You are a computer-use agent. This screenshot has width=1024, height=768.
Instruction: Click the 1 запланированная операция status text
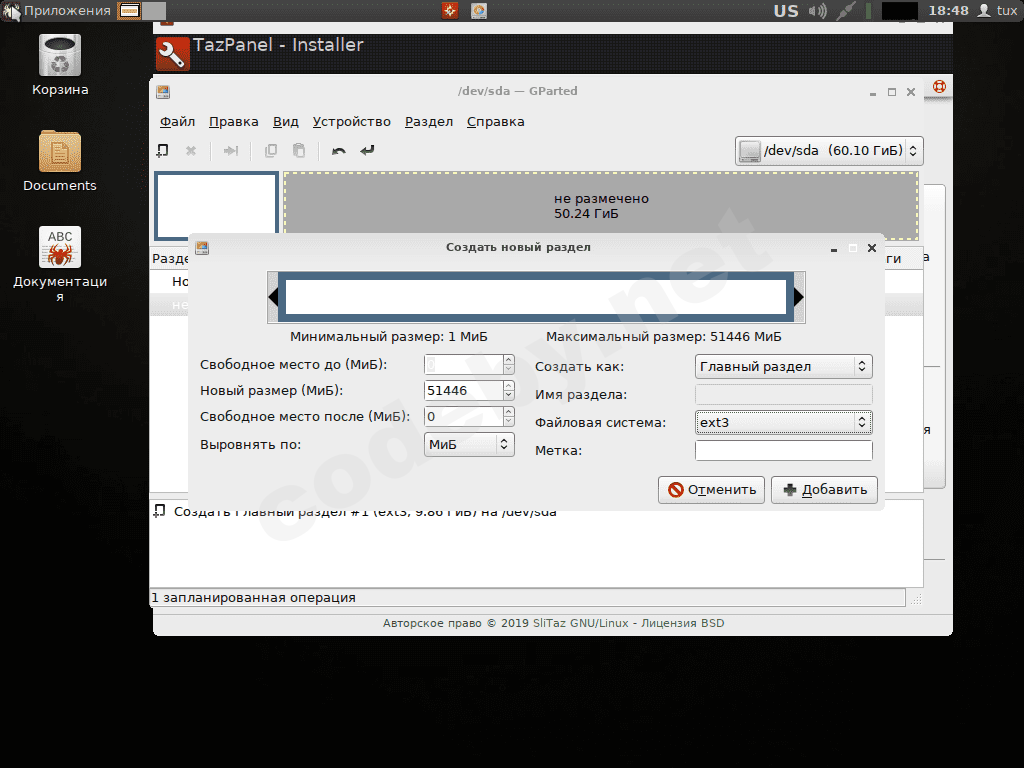(253, 598)
